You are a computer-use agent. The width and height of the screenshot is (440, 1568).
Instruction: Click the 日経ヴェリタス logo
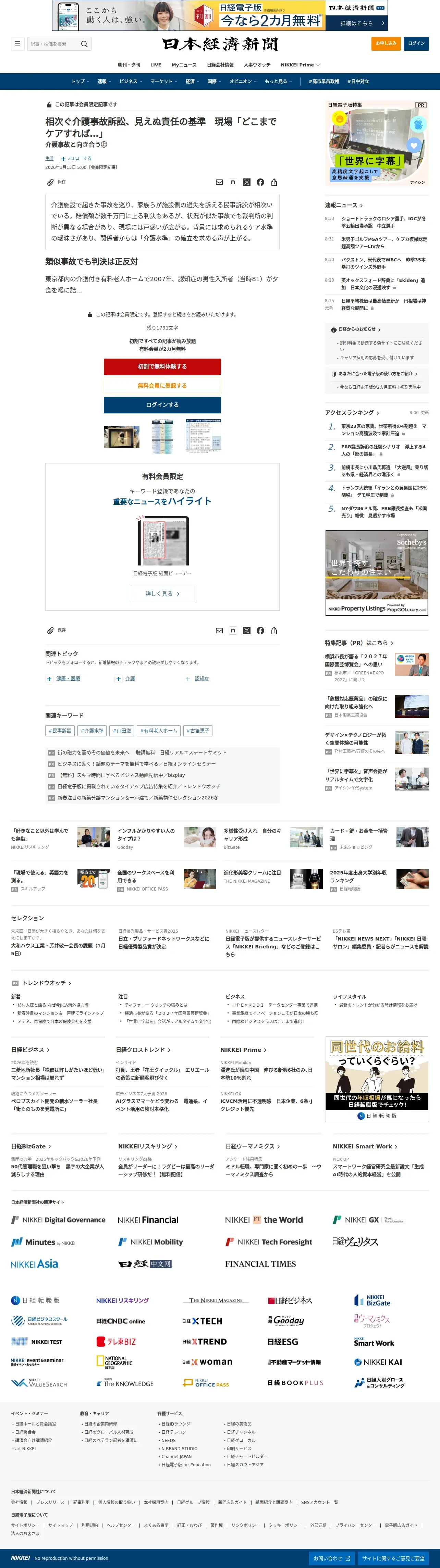355,1242
